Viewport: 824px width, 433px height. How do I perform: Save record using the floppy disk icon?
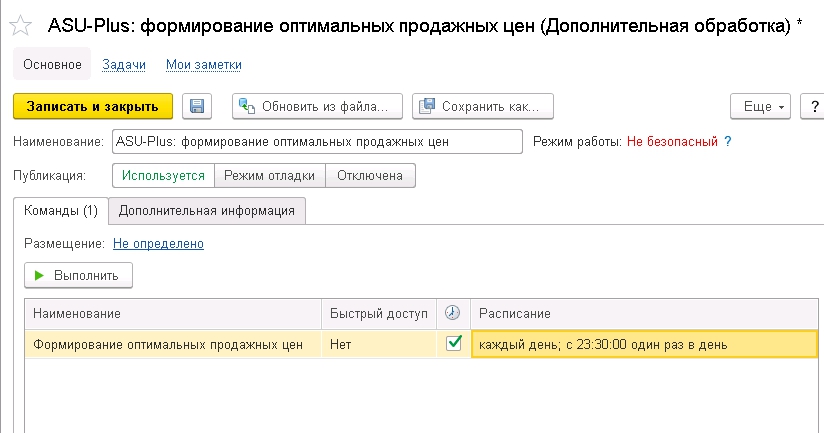(x=197, y=106)
